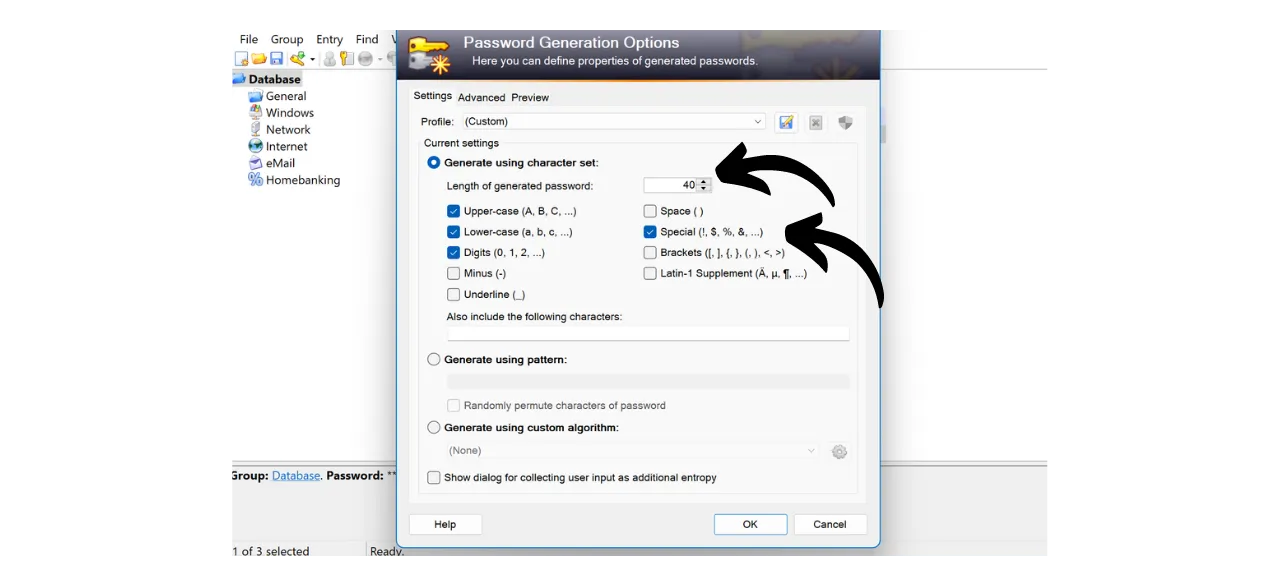The height and width of the screenshot is (586, 1280).
Task: Enable the Space character checkbox
Action: tap(650, 211)
